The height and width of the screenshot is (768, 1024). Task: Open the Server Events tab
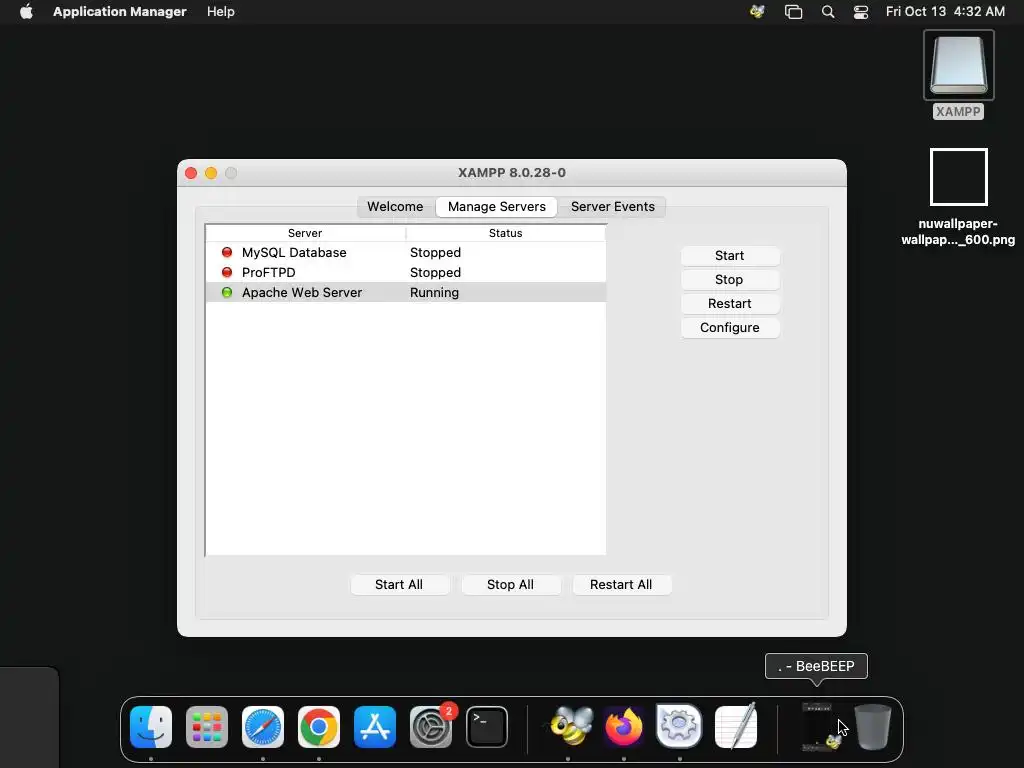(x=613, y=206)
